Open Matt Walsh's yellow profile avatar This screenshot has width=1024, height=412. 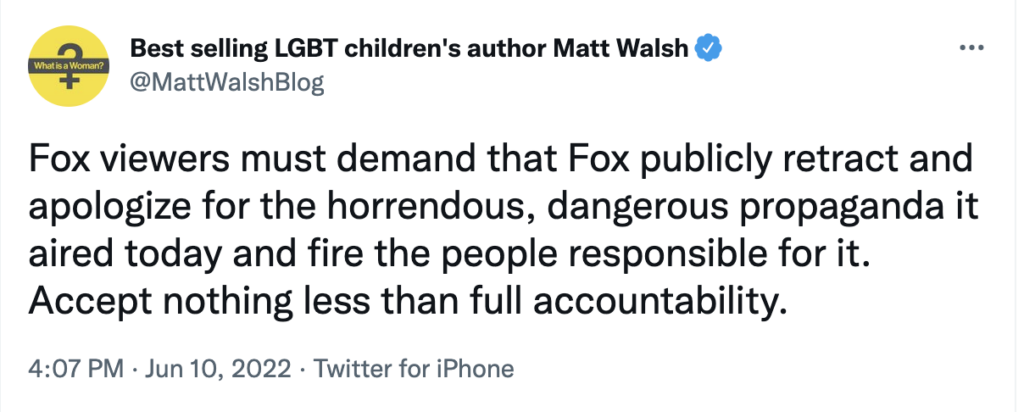pos(68,66)
